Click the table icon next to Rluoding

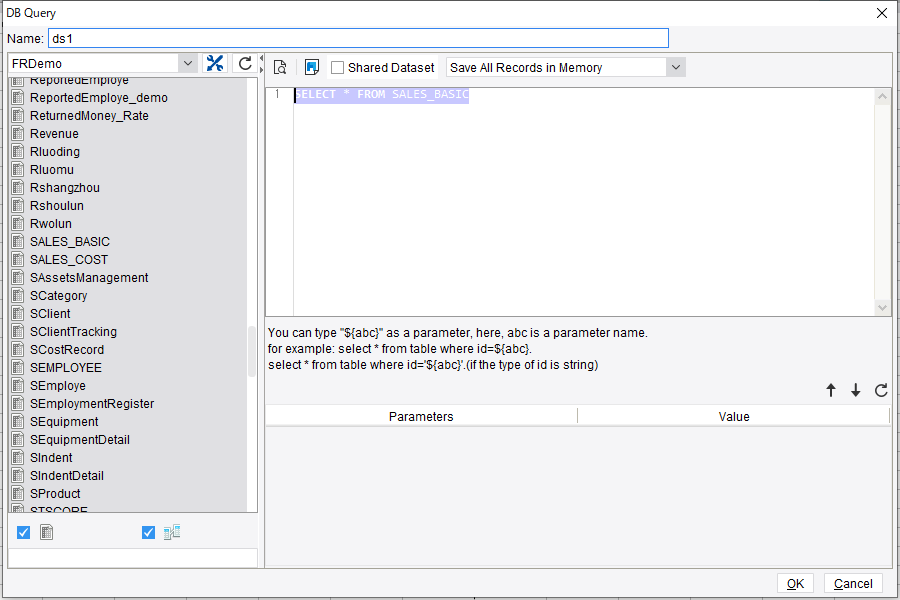point(18,152)
